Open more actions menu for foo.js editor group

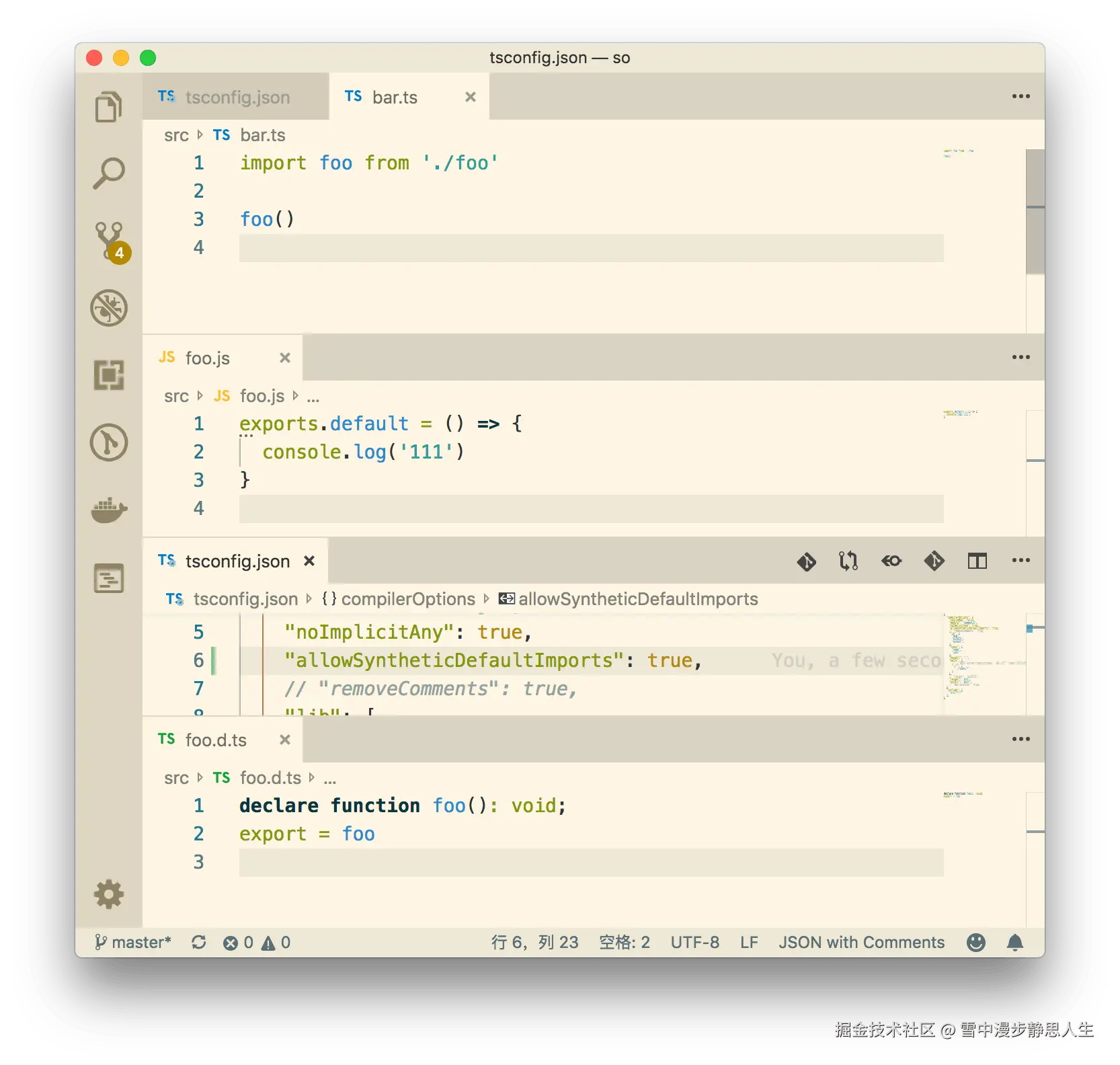(x=1021, y=357)
